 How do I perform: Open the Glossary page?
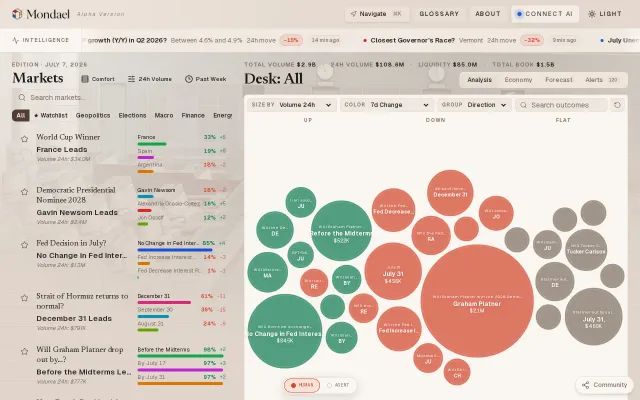(439, 14)
